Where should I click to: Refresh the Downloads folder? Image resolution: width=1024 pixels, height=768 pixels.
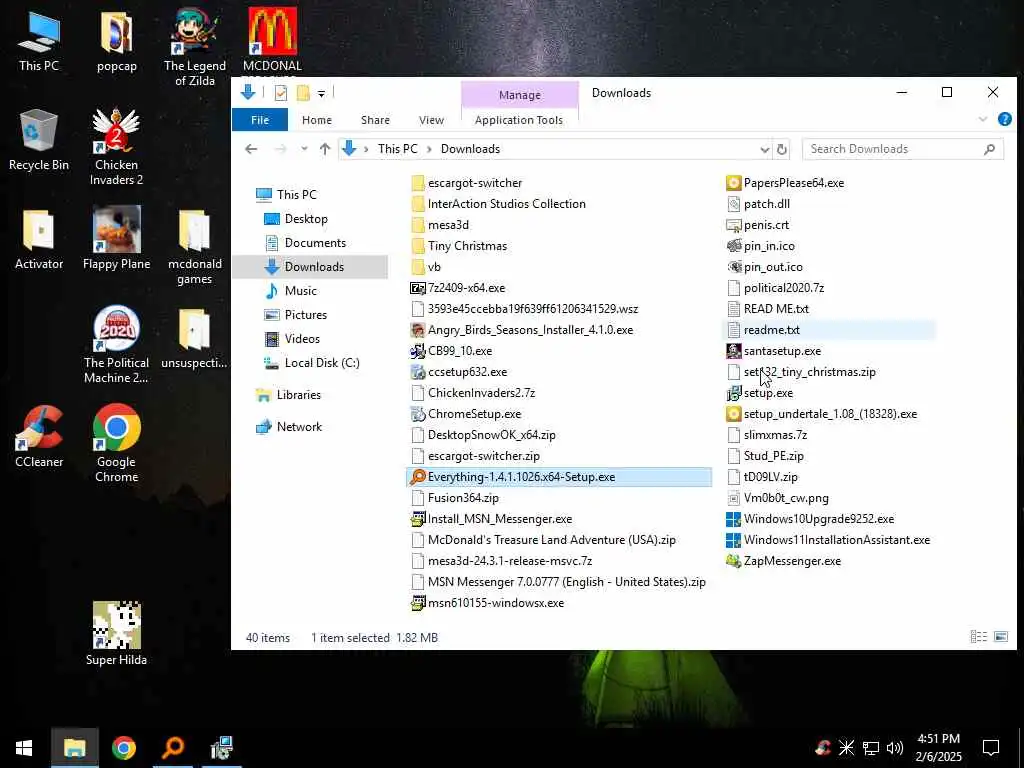[782, 150]
